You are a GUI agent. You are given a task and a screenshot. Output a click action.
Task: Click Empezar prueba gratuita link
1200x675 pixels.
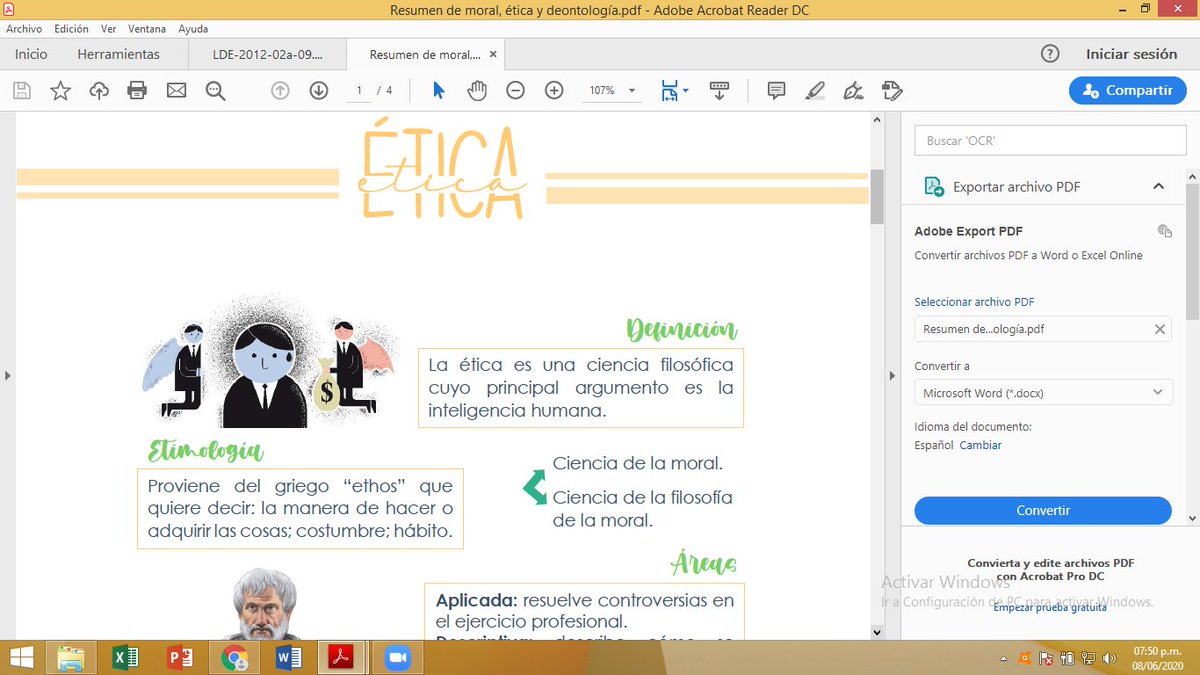click(x=1050, y=607)
